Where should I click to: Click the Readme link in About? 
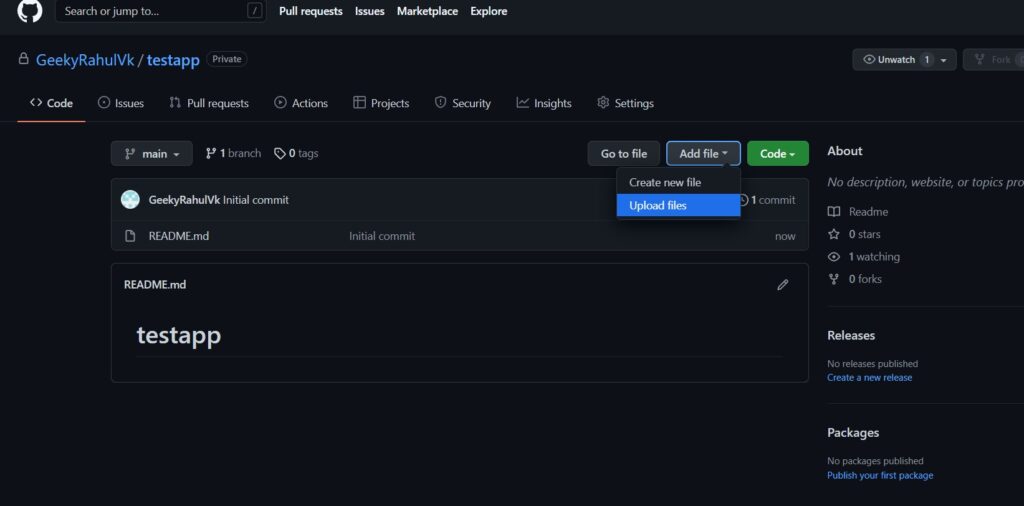[857, 212]
